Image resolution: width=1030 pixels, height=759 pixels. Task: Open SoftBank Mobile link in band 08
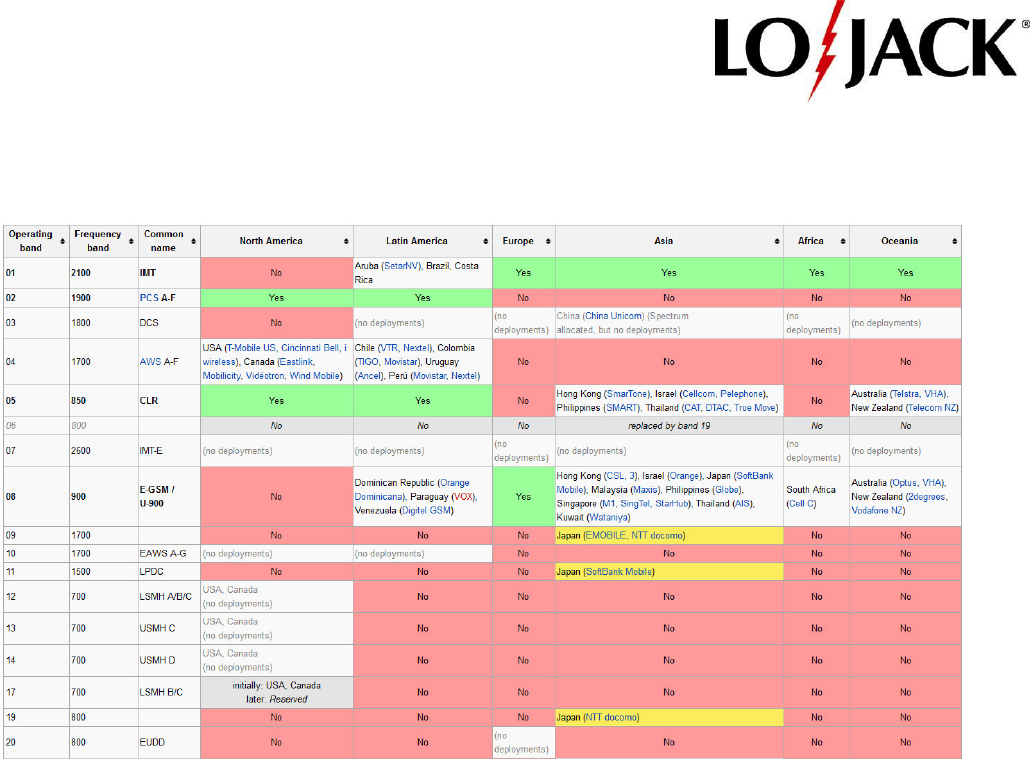click(x=665, y=482)
